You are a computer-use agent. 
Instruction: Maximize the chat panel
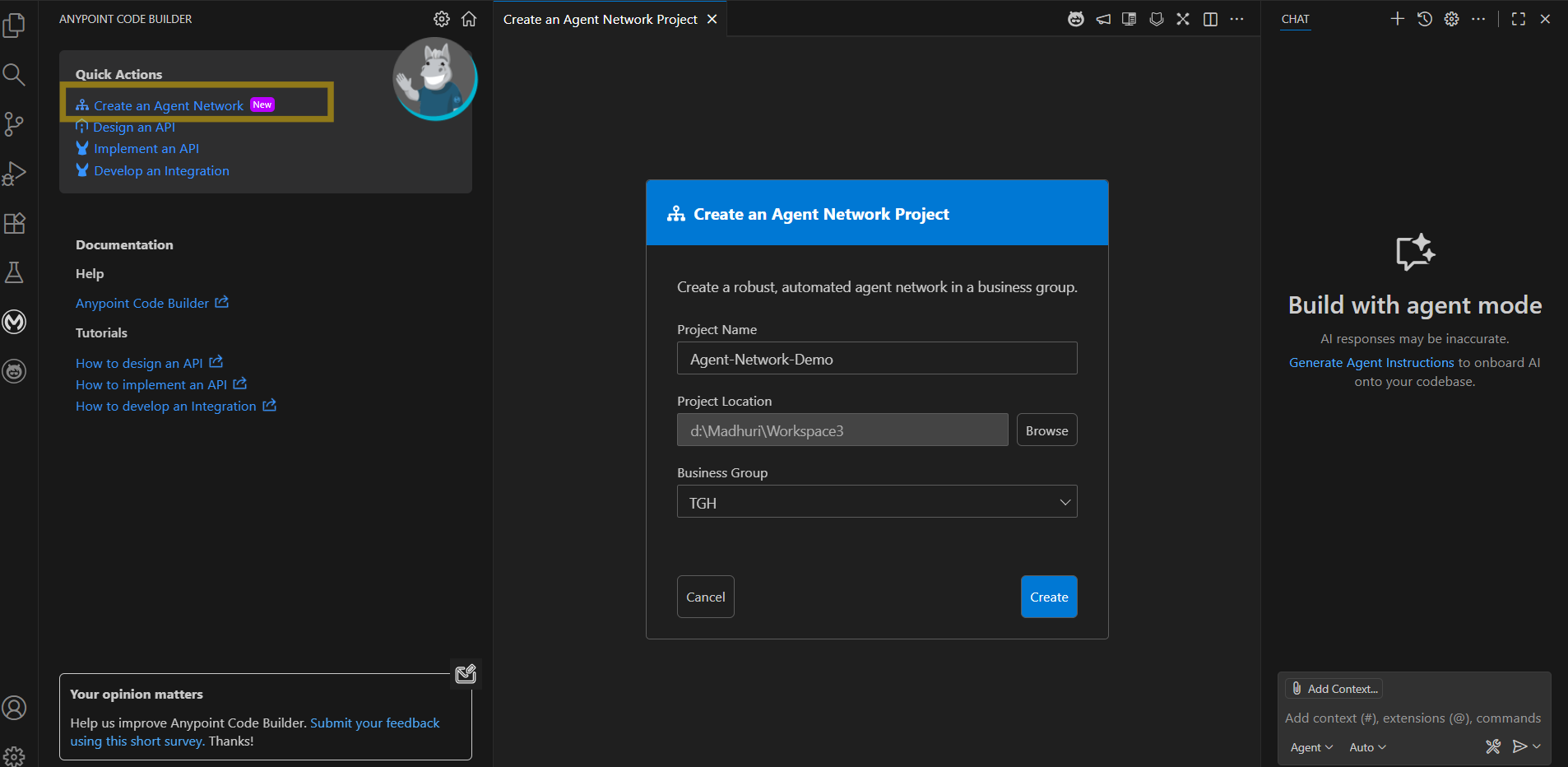click(x=1519, y=19)
